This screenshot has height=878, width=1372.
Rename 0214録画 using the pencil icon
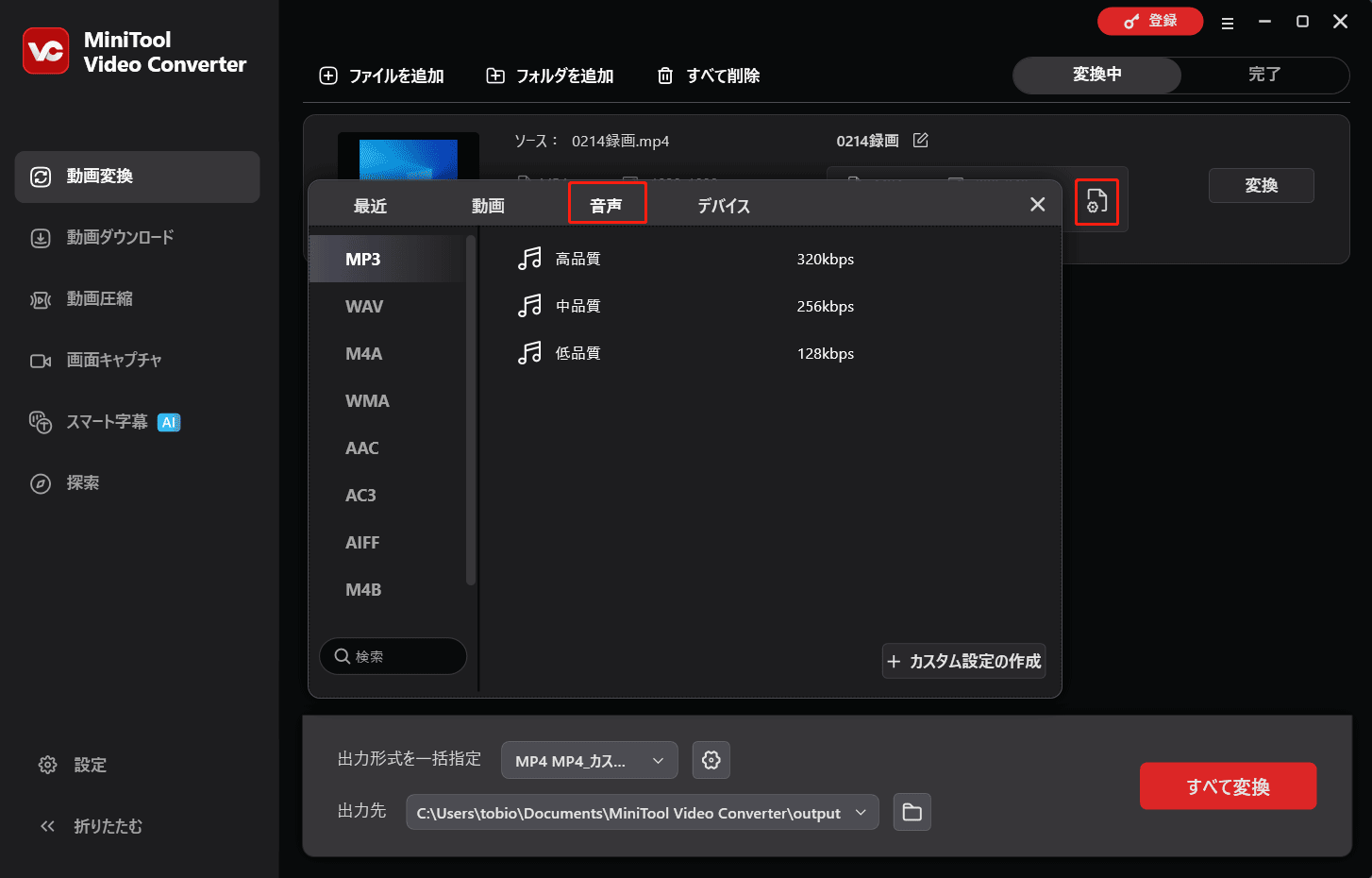[920, 140]
